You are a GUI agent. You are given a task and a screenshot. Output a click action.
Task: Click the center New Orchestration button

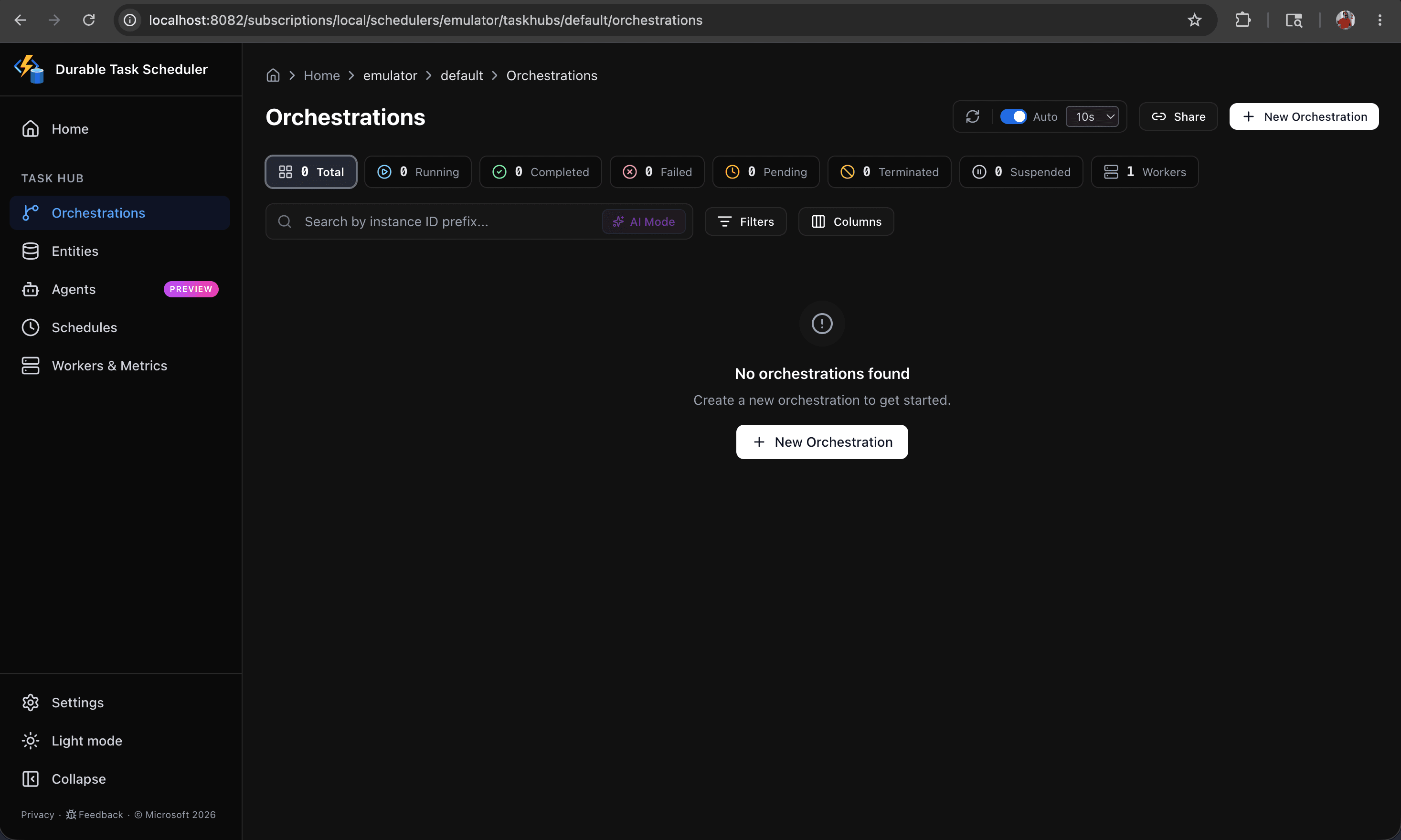coord(822,442)
